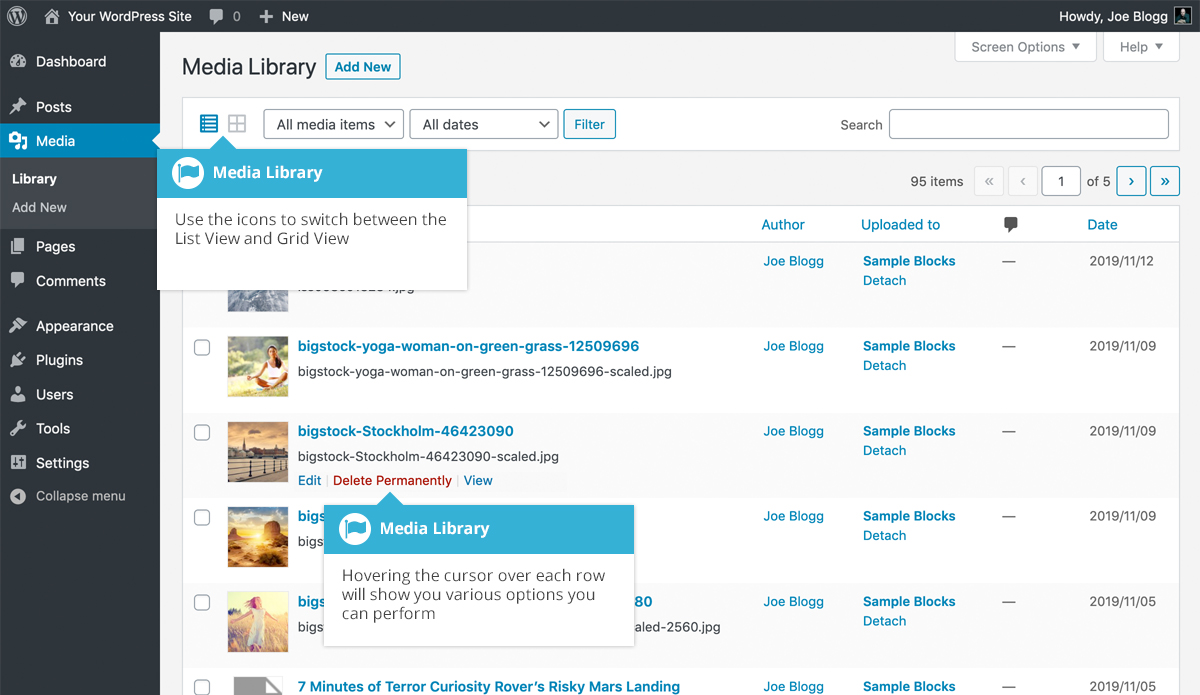Viewport: 1200px width, 695px height.
Task: Open bigstock-yoga-woman-on-green-grass-12509696 title link
Action: 468,347
